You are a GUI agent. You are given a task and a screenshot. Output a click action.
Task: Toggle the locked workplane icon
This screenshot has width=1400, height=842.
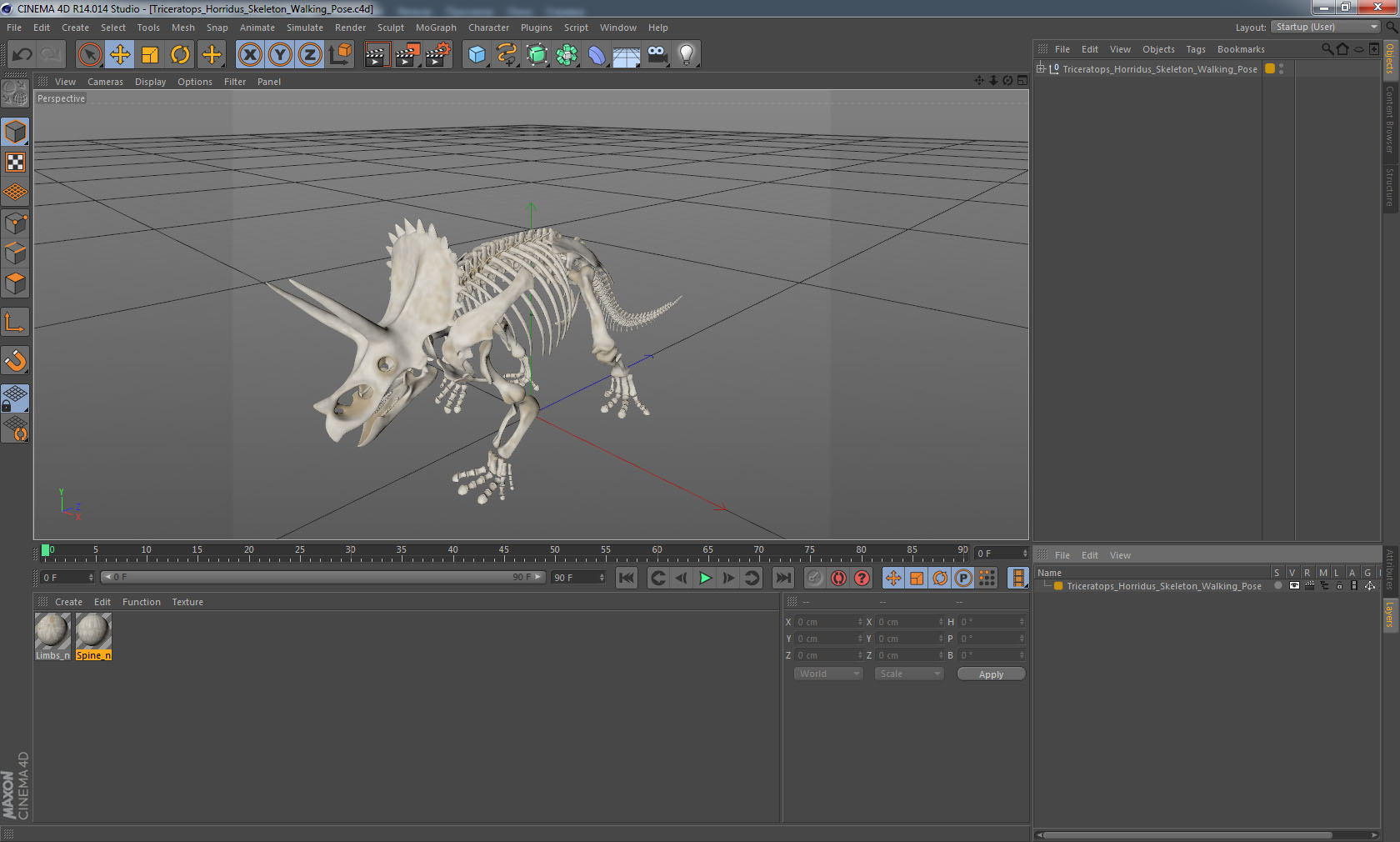coord(16,398)
